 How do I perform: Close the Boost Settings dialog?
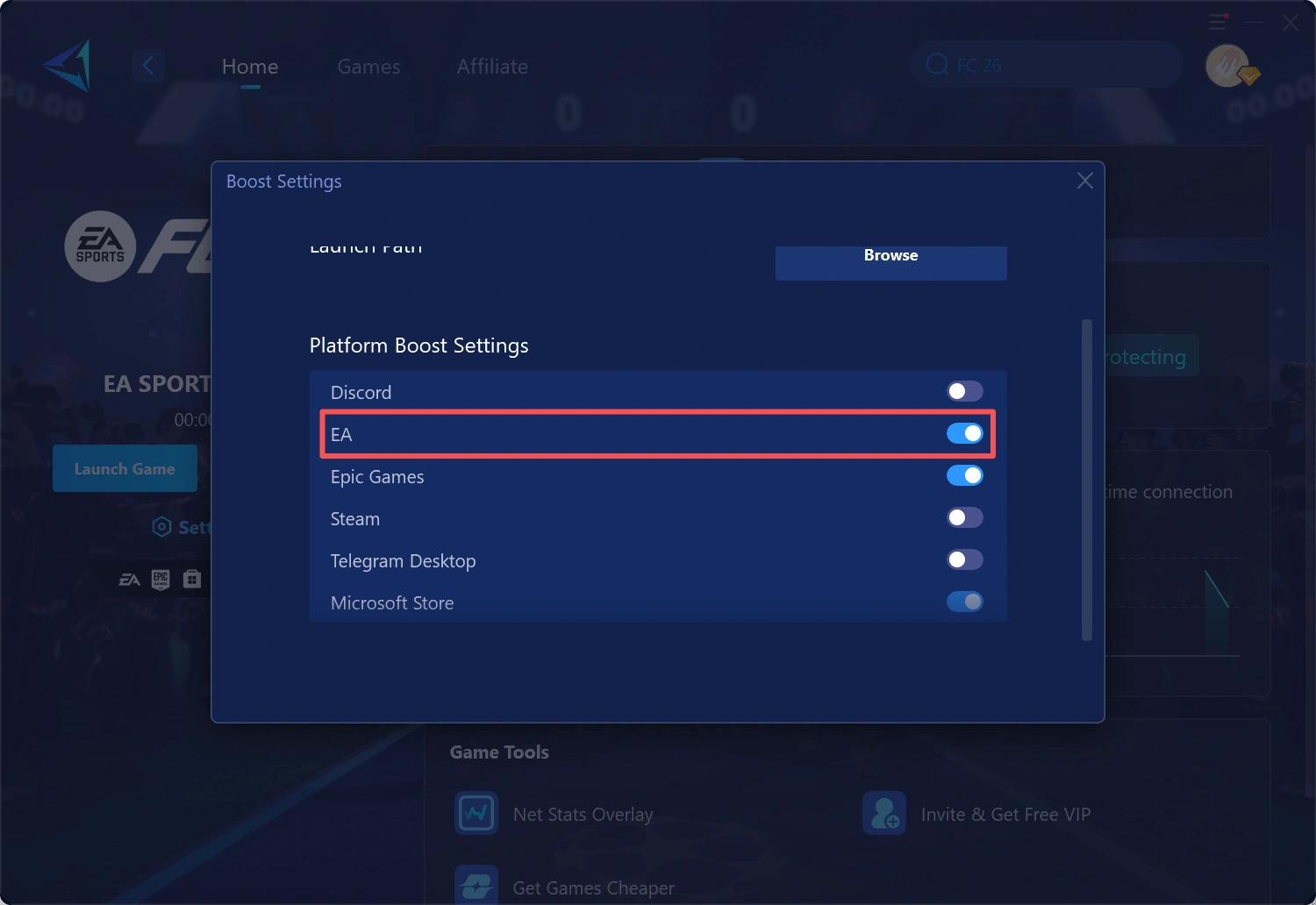pyautogui.click(x=1085, y=181)
